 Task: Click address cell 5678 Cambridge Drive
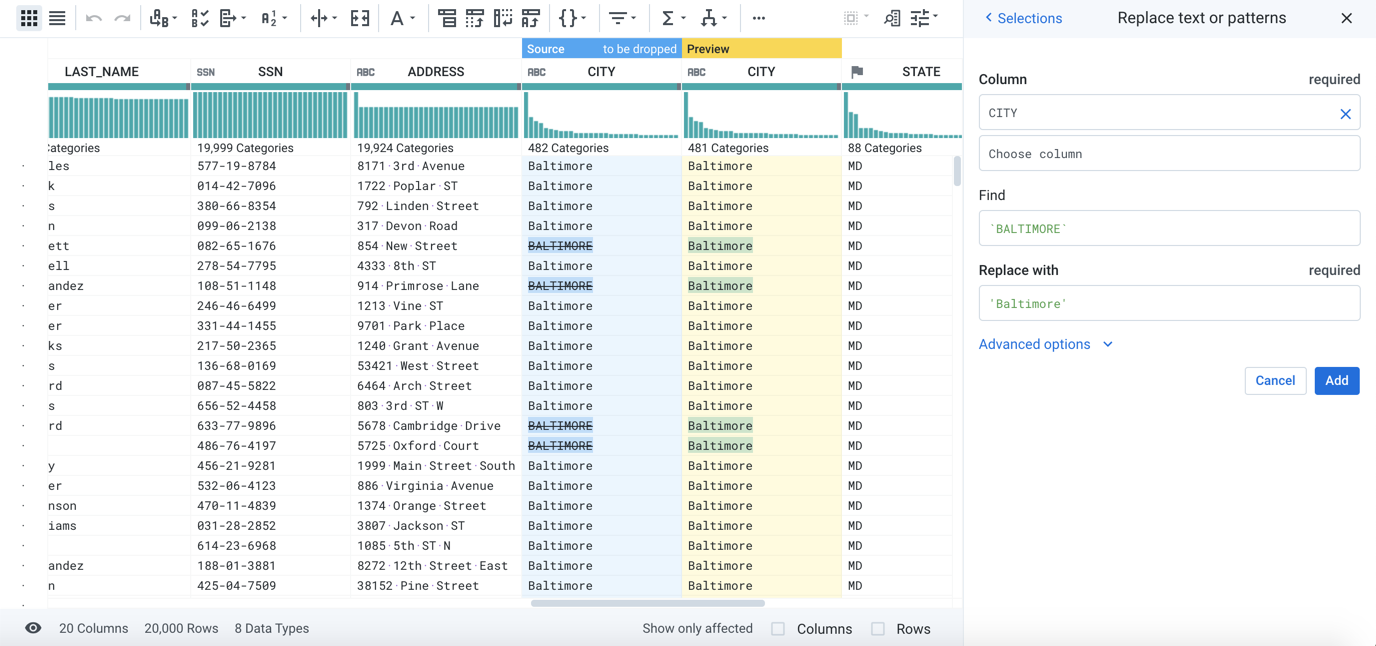click(x=429, y=426)
